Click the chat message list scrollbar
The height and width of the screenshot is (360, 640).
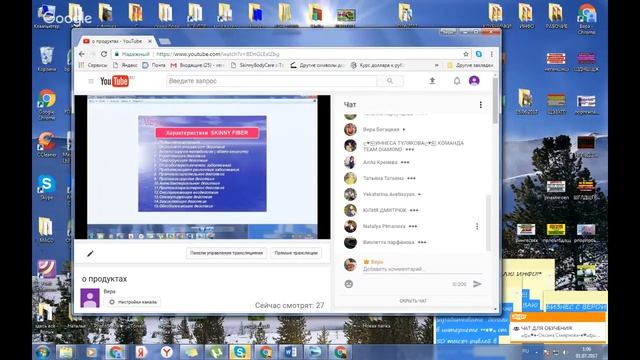(488, 223)
